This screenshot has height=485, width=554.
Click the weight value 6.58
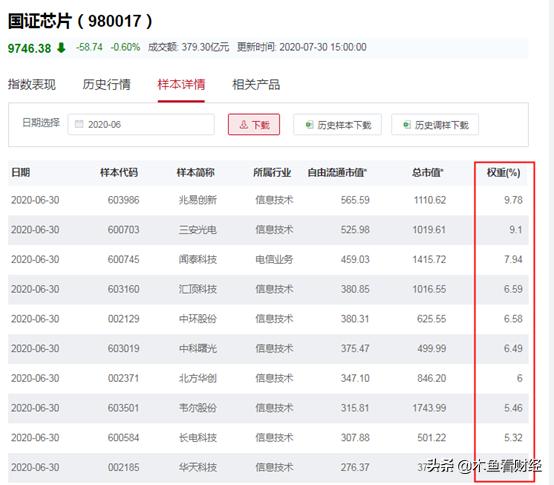(513, 319)
